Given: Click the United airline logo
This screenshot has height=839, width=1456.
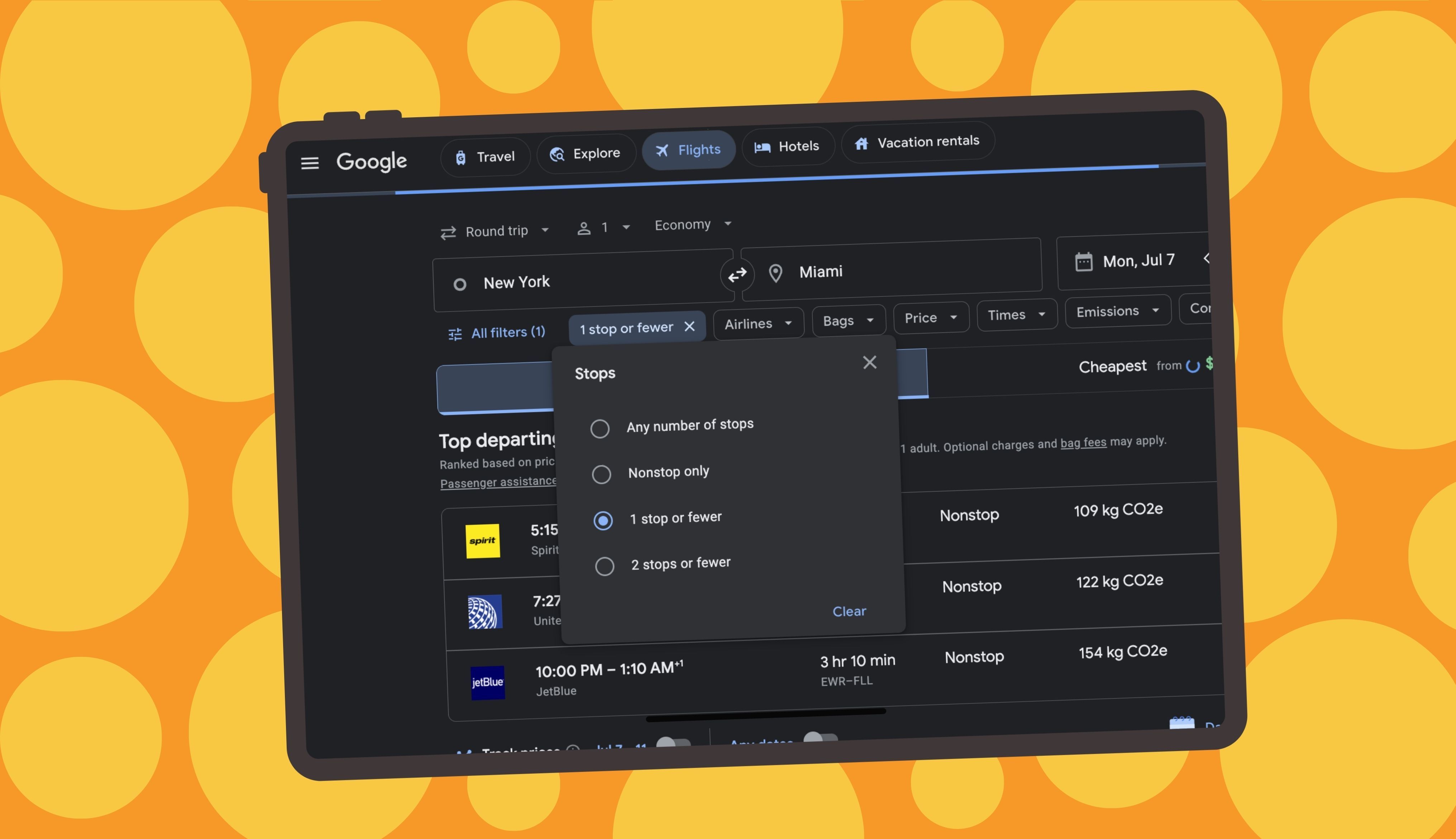Looking at the screenshot, I should point(485,611).
